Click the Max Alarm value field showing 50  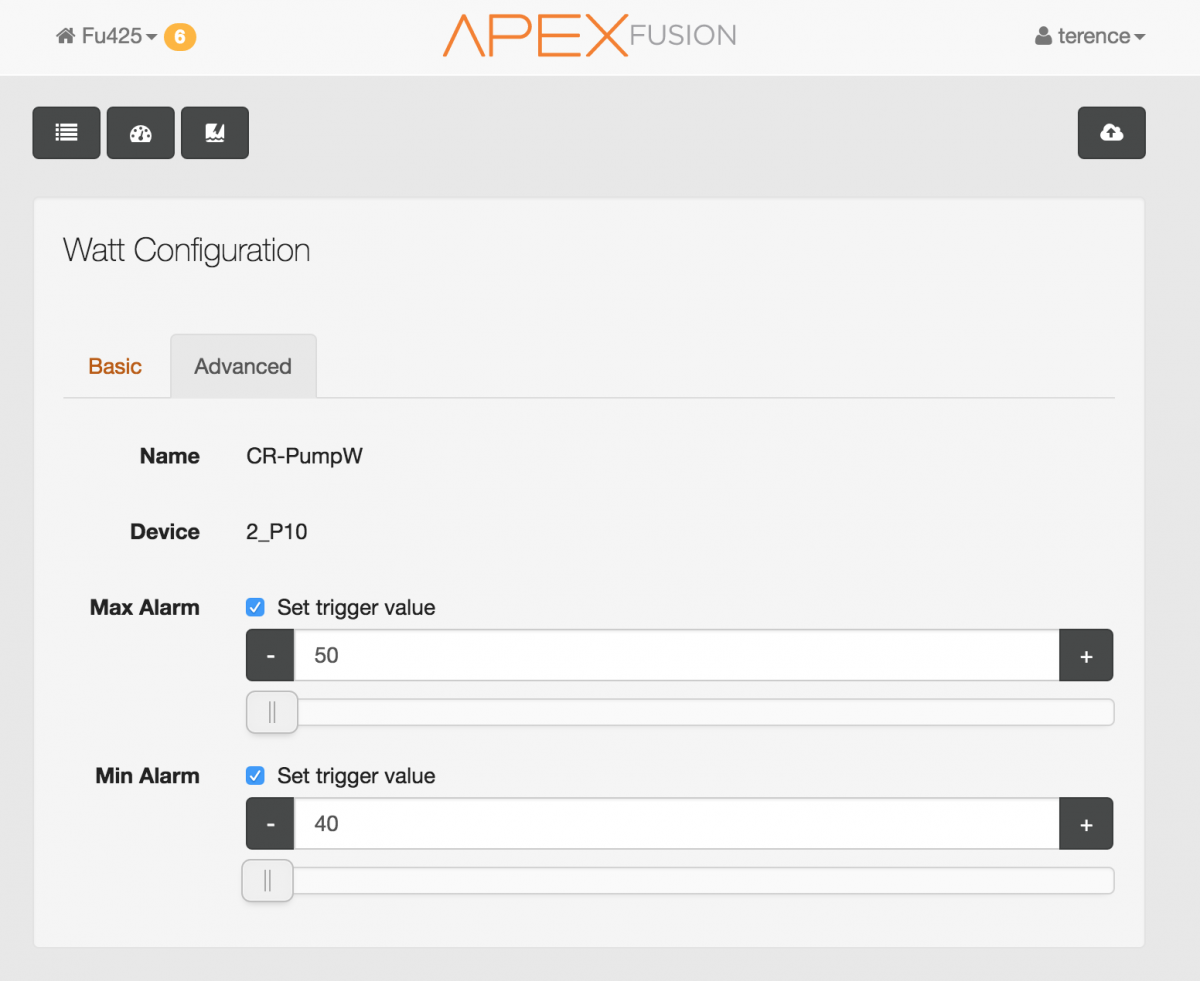coord(676,656)
